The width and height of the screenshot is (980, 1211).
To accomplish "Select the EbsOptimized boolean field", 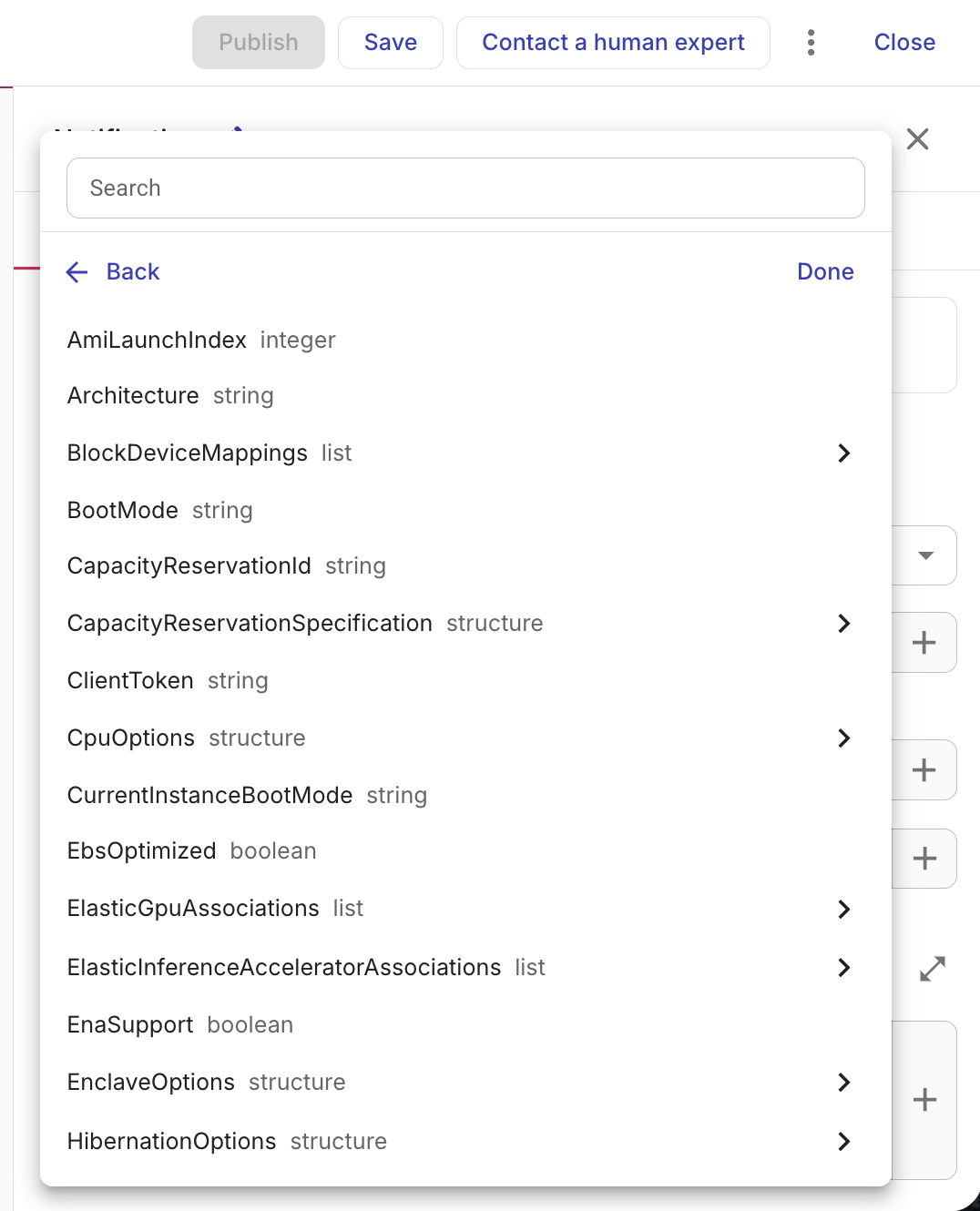I will pyautogui.click(x=141, y=850).
